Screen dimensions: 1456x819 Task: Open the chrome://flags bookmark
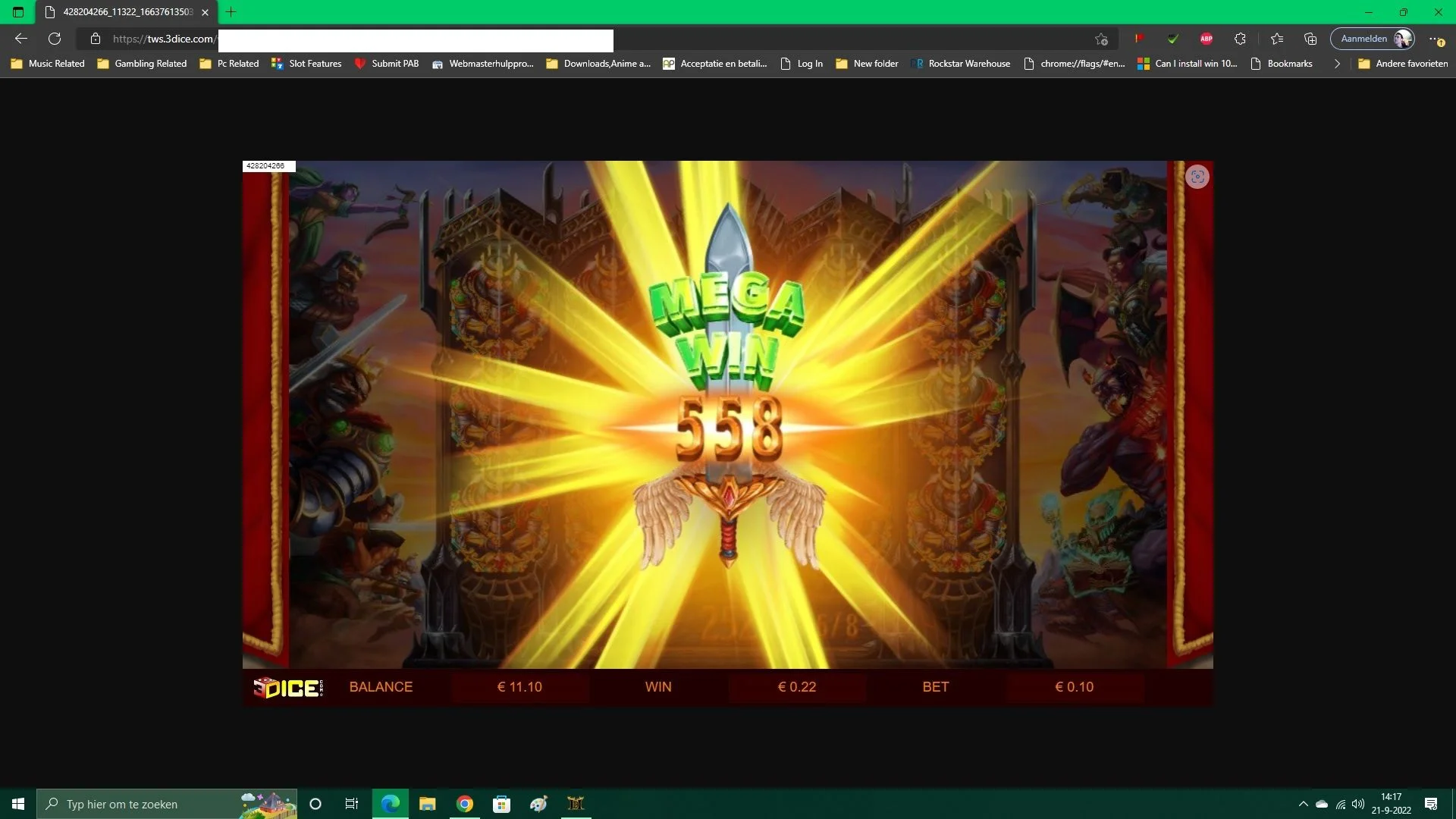(x=1075, y=64)
